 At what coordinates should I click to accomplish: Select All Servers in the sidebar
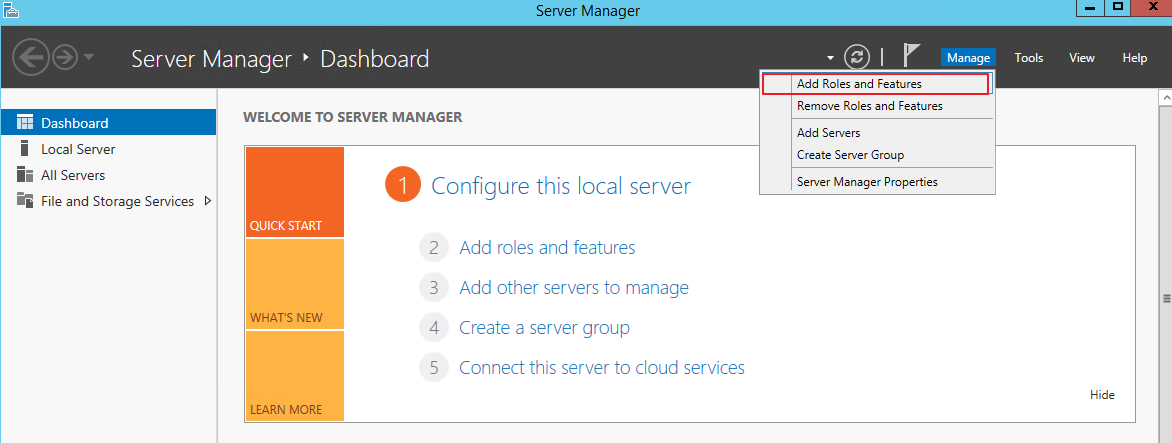click(108, 175)
